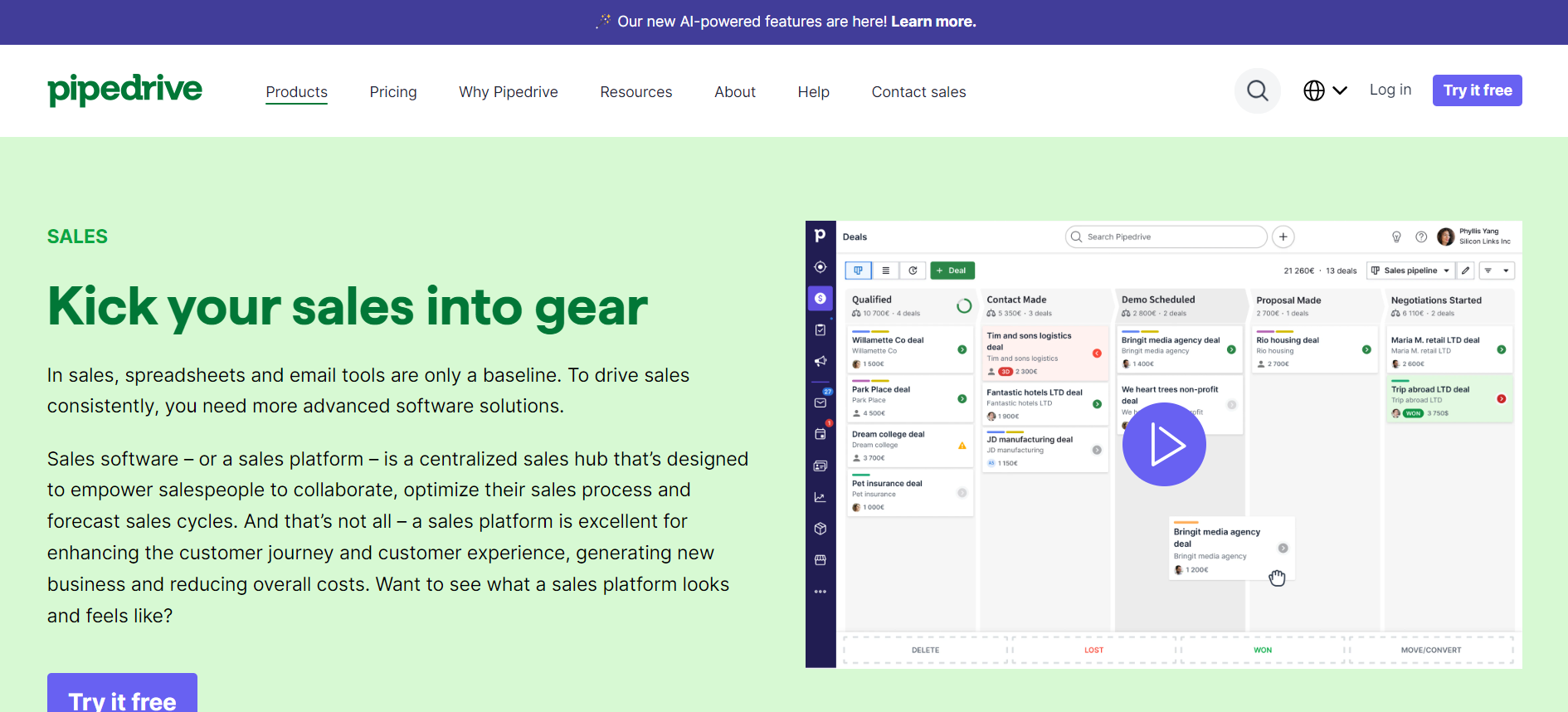Click Contact sales in navigation
The image size is (1568, 712).
(x=918, y=92)
